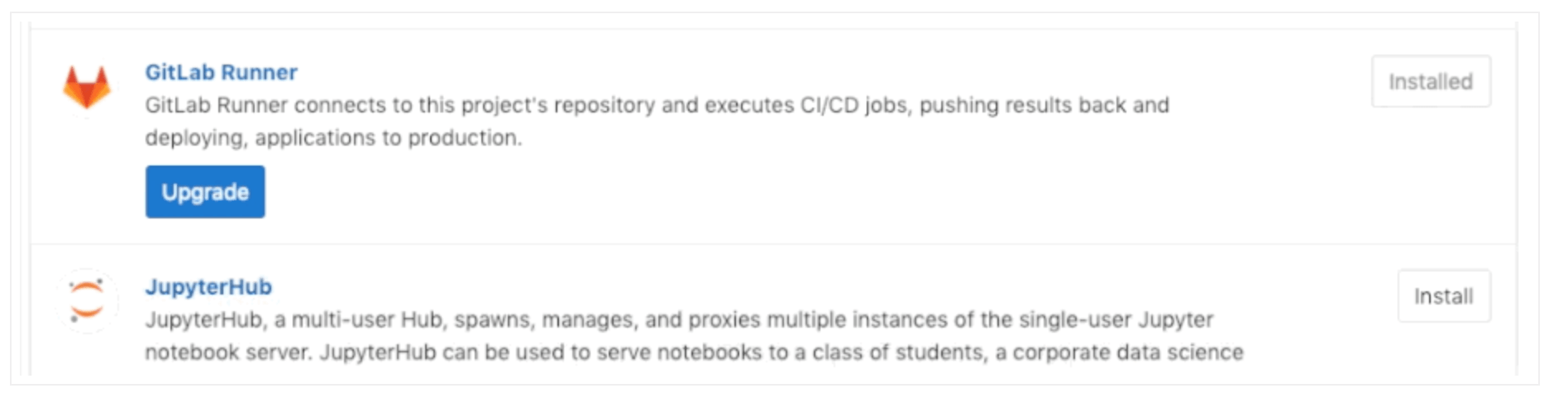Open the JupyterHub title link

[208, 286]
